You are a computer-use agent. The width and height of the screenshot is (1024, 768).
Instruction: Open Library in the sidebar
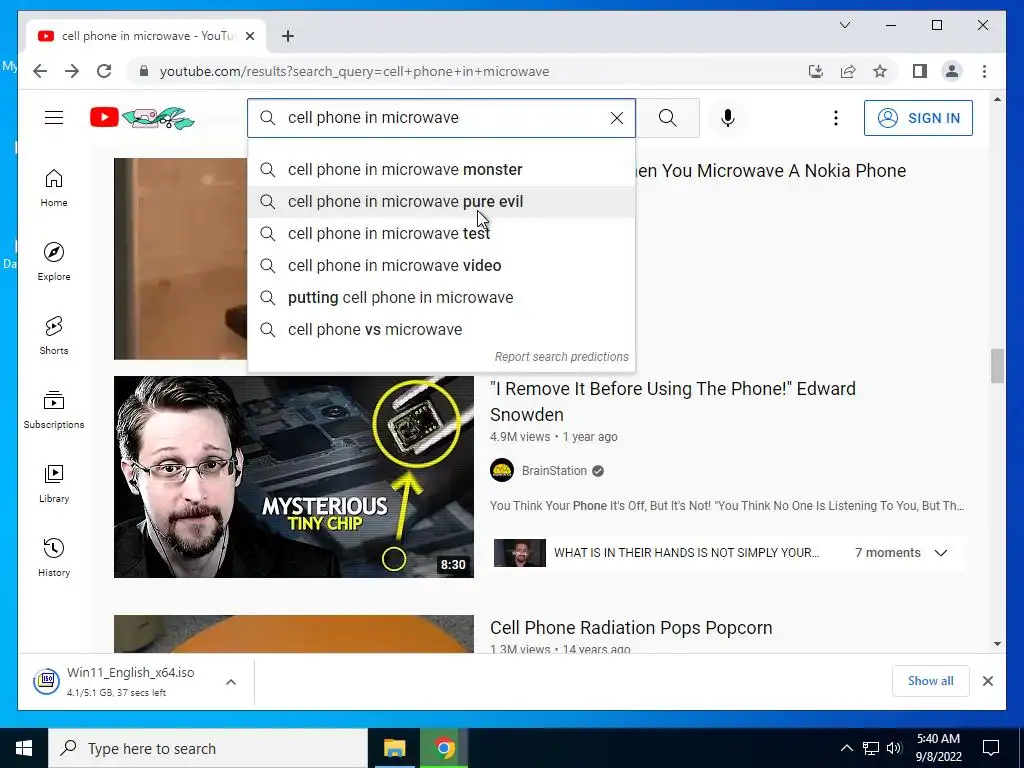point(54,483)
